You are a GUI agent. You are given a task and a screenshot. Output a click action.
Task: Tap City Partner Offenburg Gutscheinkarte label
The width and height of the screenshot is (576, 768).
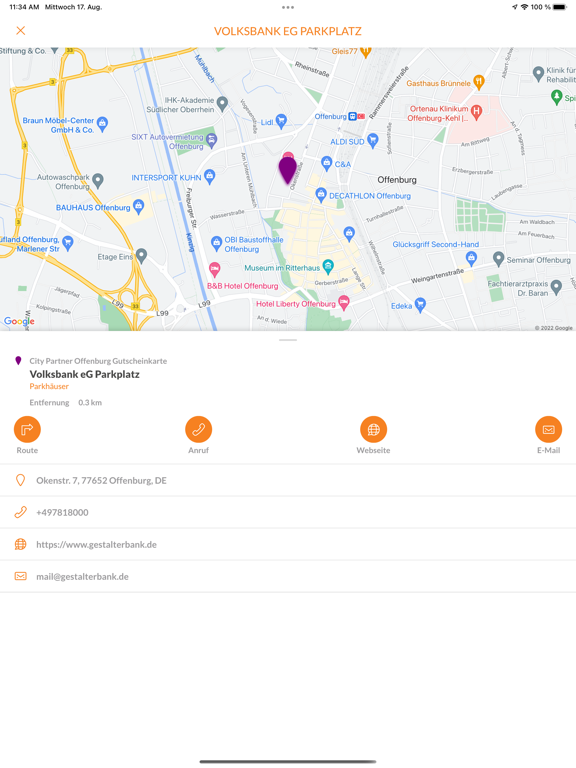98,361
